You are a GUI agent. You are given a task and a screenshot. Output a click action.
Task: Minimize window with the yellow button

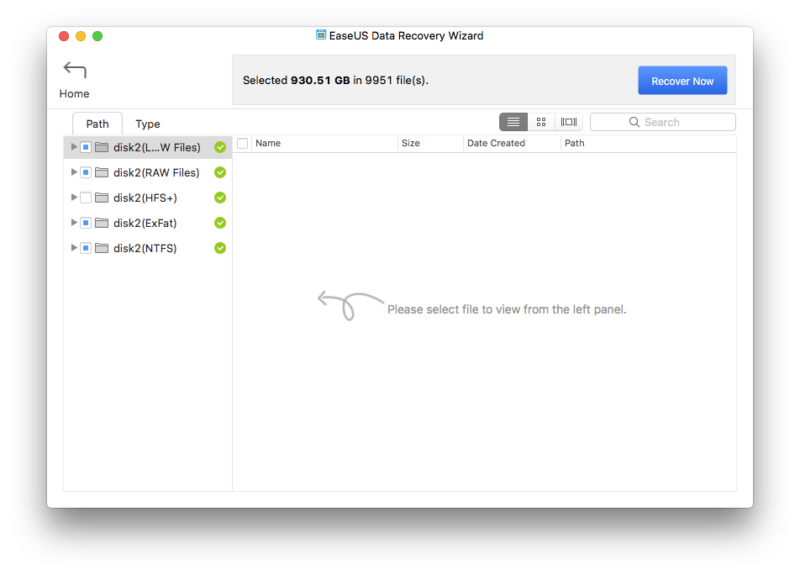click(x=81, y=36)
